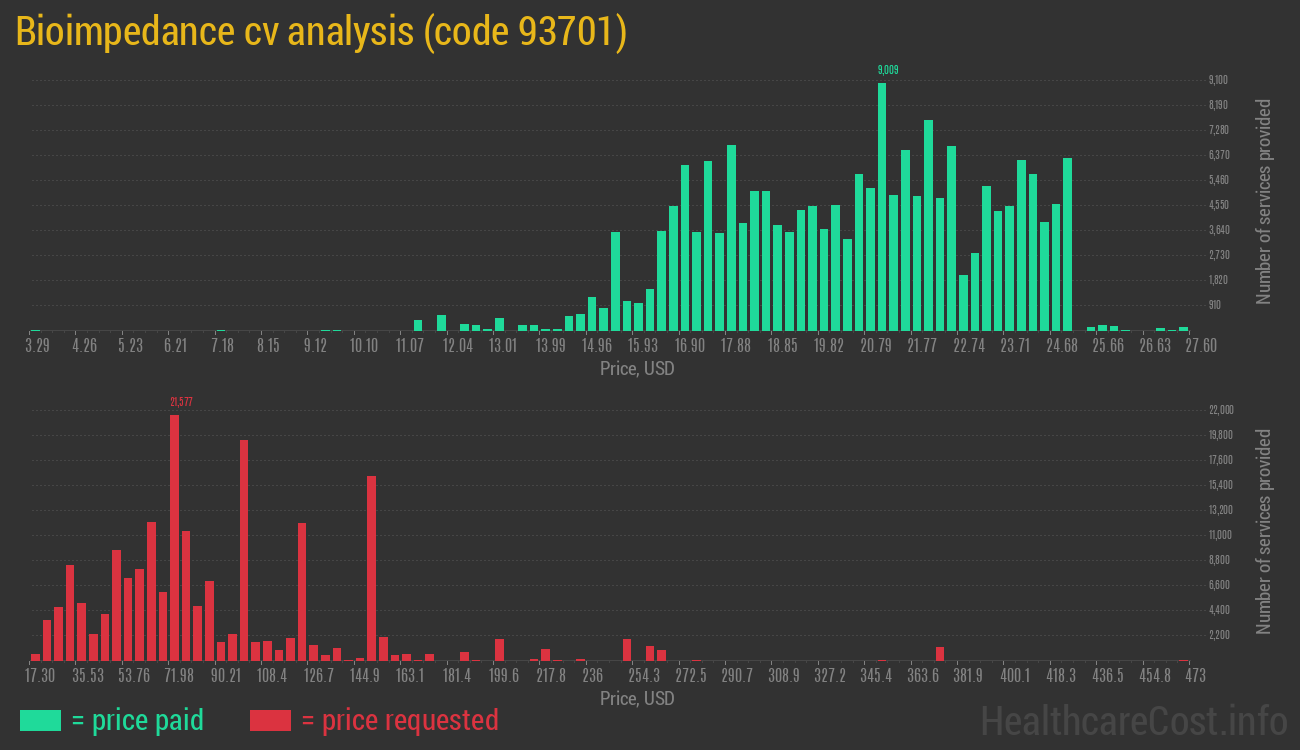The image size is (1300, 750).
Task: Click the '= price paid' legend text
Action: [x=137, y=720]
